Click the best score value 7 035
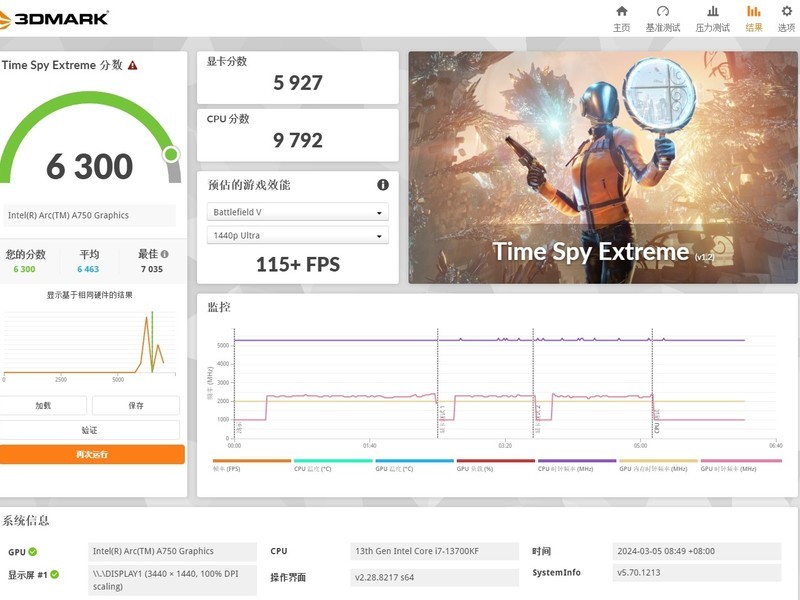The image size is (800, 600). pos(152,269)
